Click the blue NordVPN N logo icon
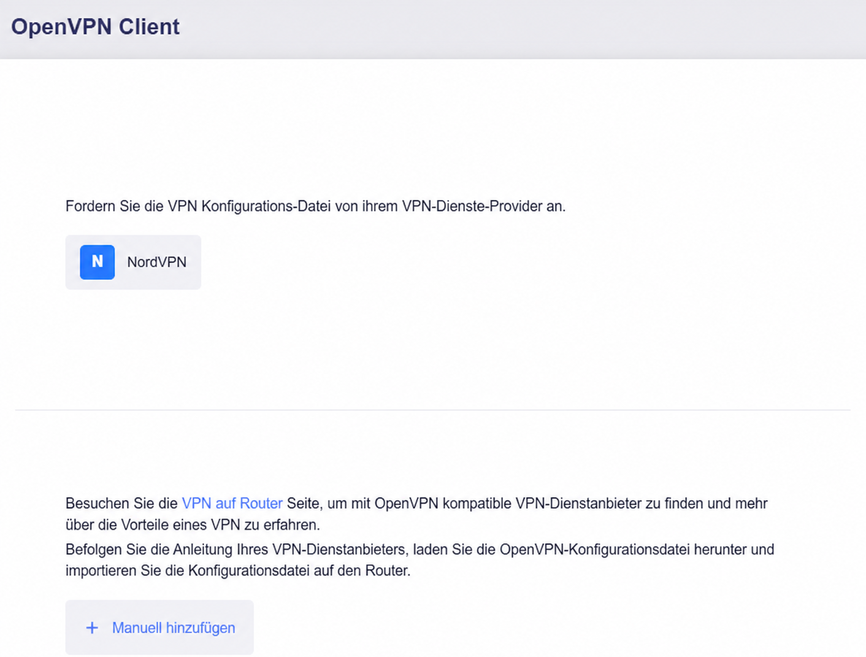 [97, 262]
